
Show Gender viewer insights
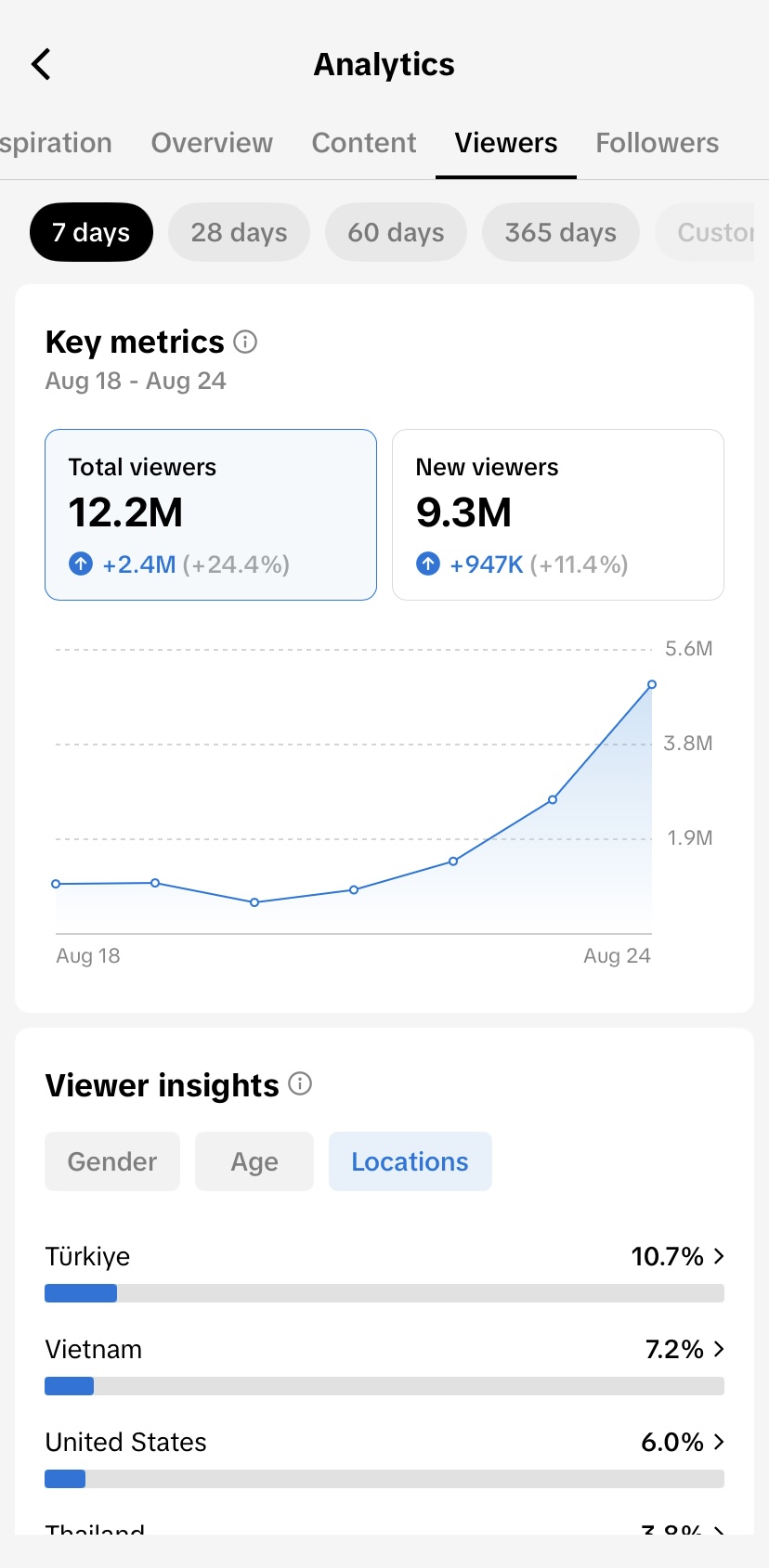point(112,1161)
